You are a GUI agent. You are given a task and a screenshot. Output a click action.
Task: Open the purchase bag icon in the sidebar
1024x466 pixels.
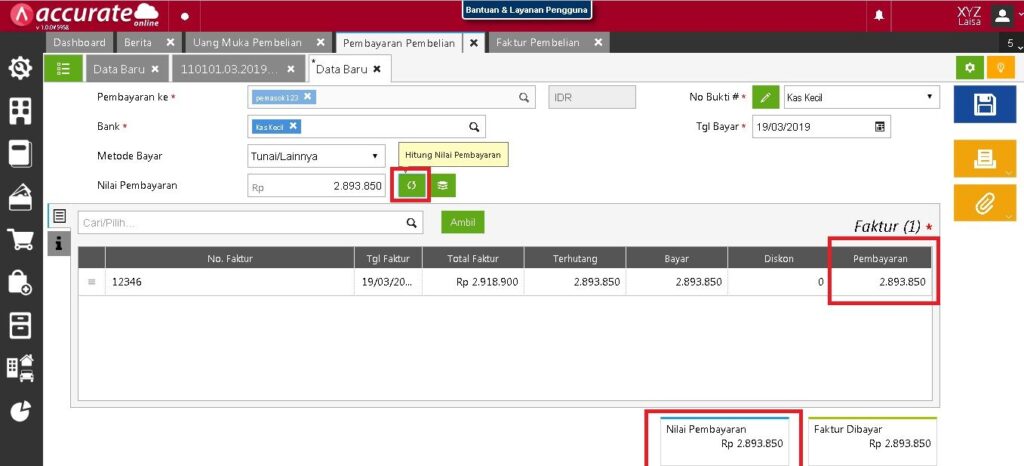click(21, 282)
